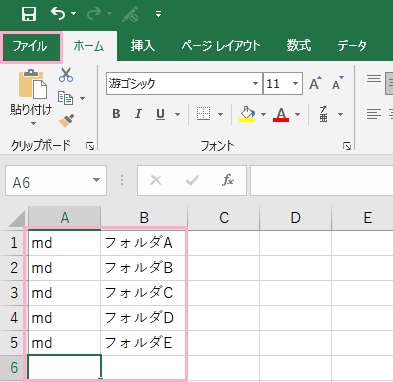
Task: Click the formula bar Cancel X
Action: click(x=156, y=180)
